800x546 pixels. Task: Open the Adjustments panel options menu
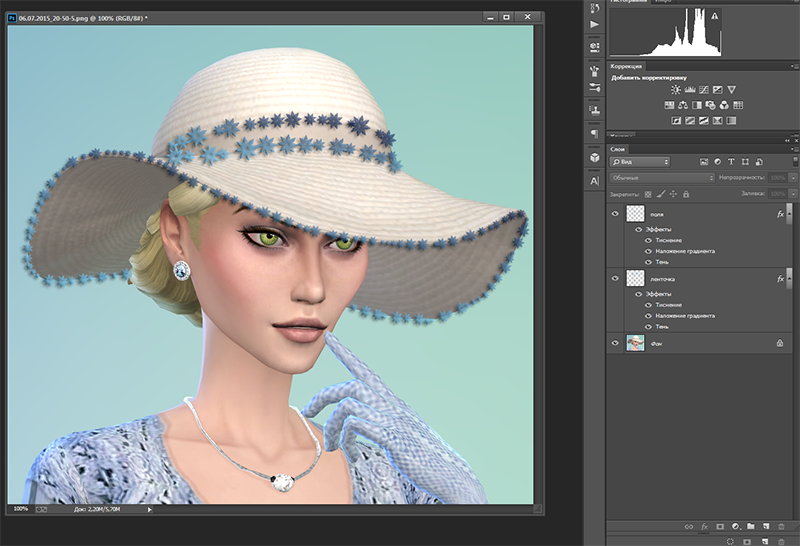coord(794,66)
